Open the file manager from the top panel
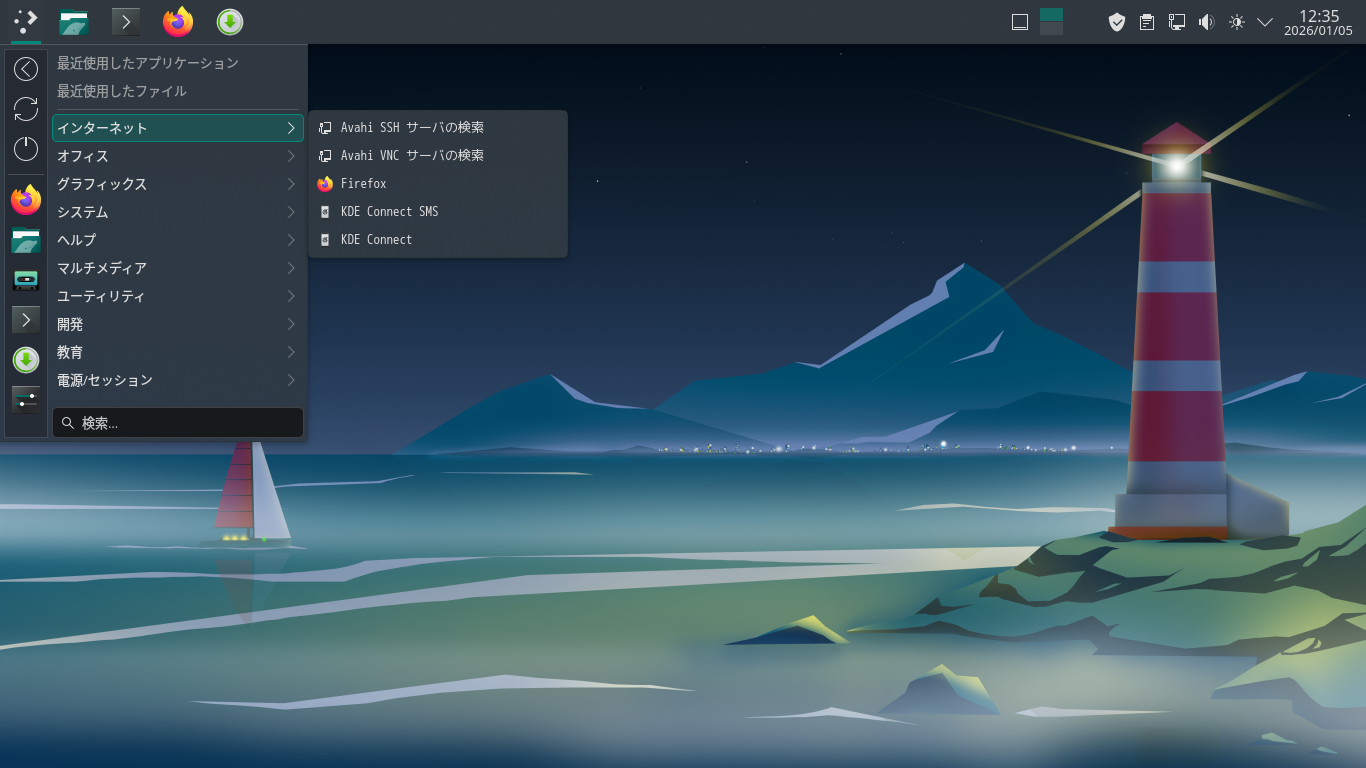 (x=74, y=21)
